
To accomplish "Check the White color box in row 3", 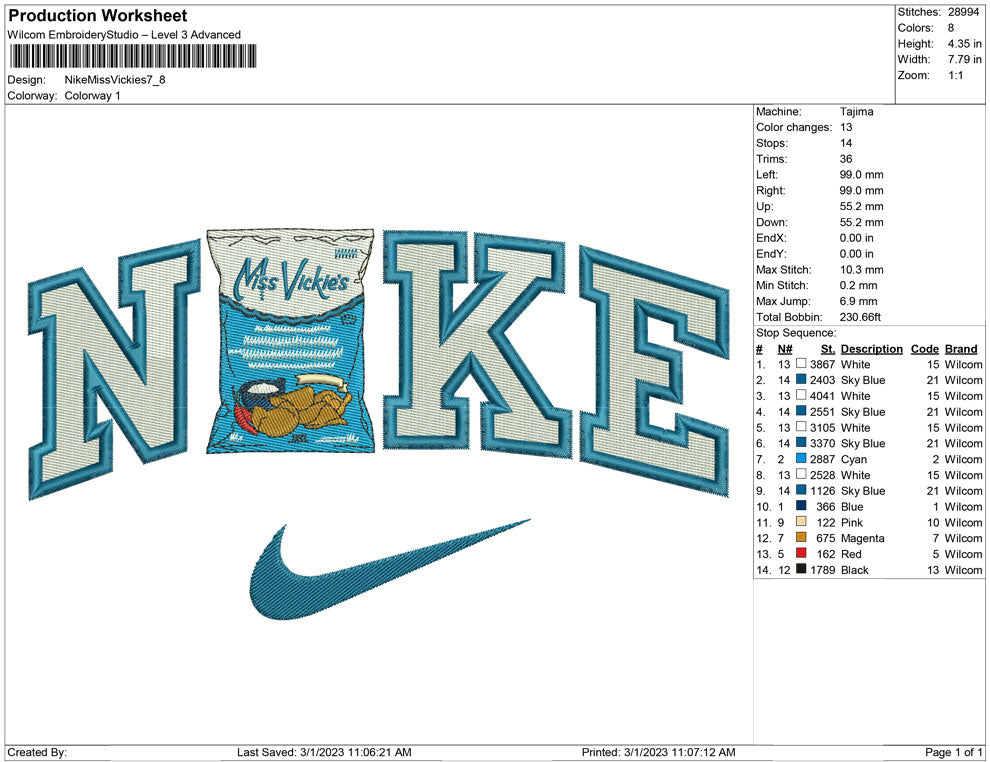I will coord(800,395).
